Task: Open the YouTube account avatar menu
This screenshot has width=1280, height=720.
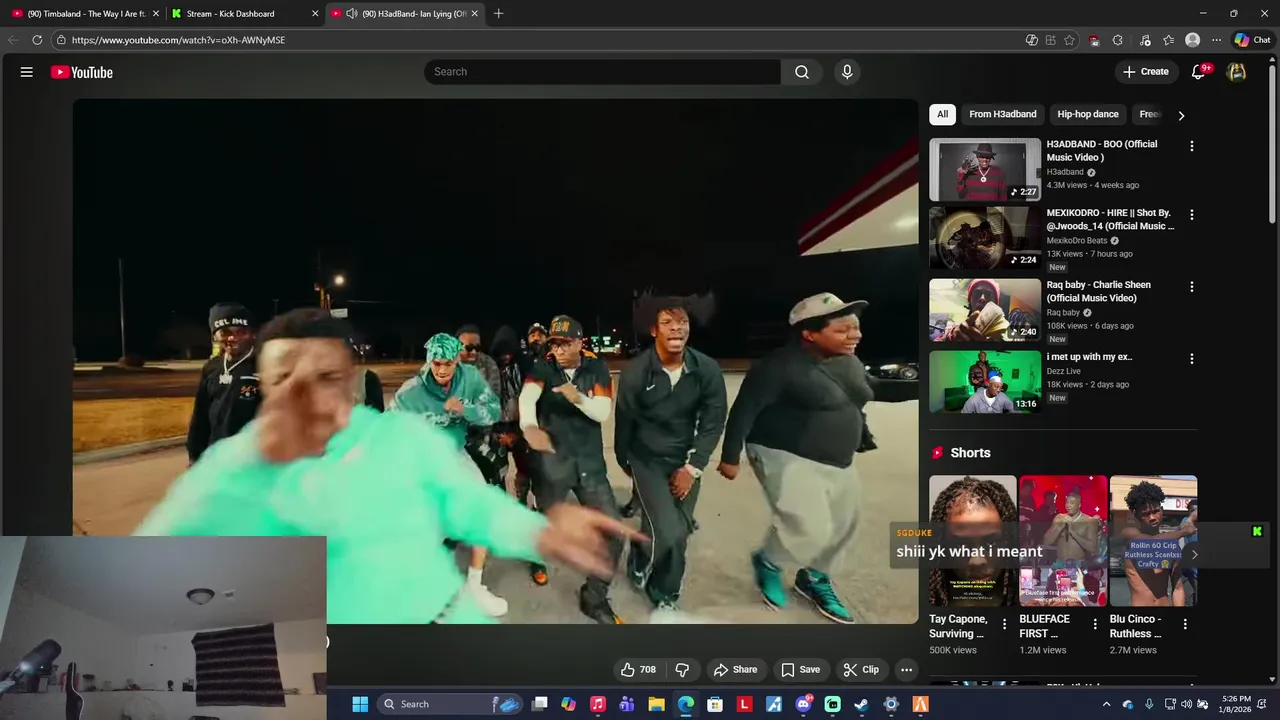Action: [x=1237, y=72]
